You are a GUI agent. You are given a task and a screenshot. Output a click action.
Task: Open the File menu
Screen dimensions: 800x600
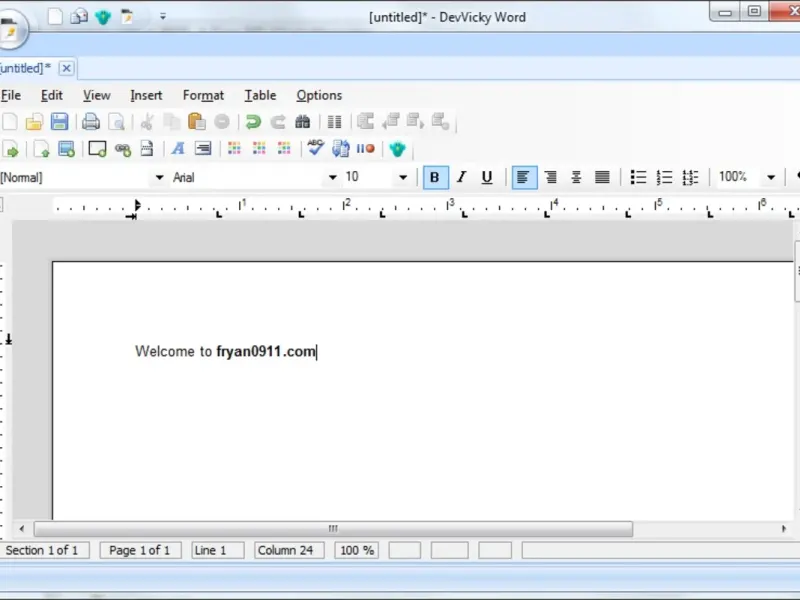click(x=11, y=95)
